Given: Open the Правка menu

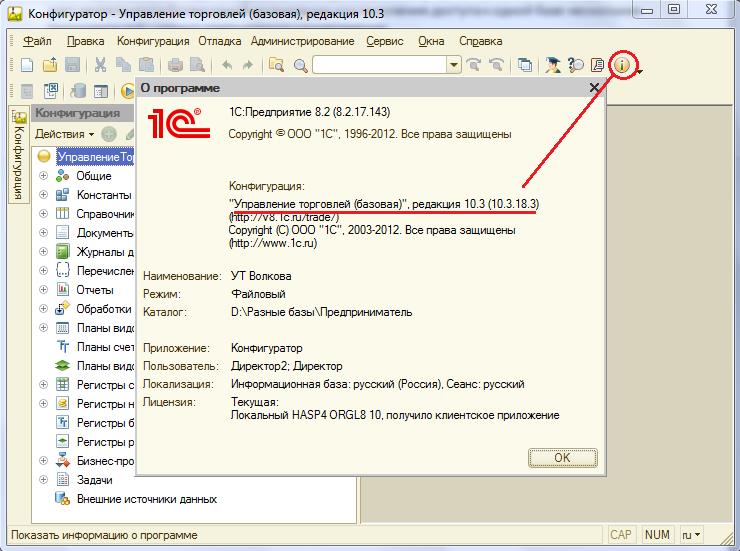Looking at the screenshot, I should [x=85, y=41].
